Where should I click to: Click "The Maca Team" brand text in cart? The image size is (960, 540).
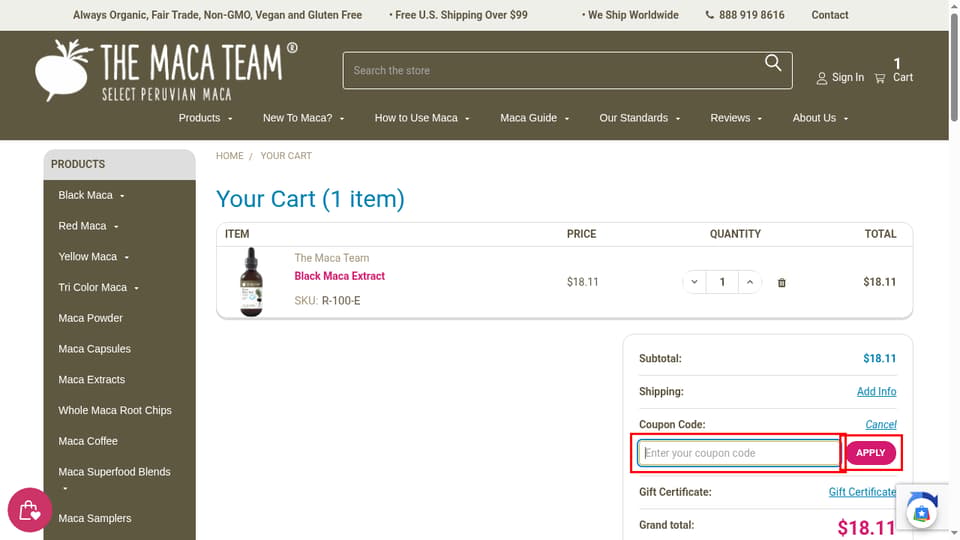click(x=331, y=258)
